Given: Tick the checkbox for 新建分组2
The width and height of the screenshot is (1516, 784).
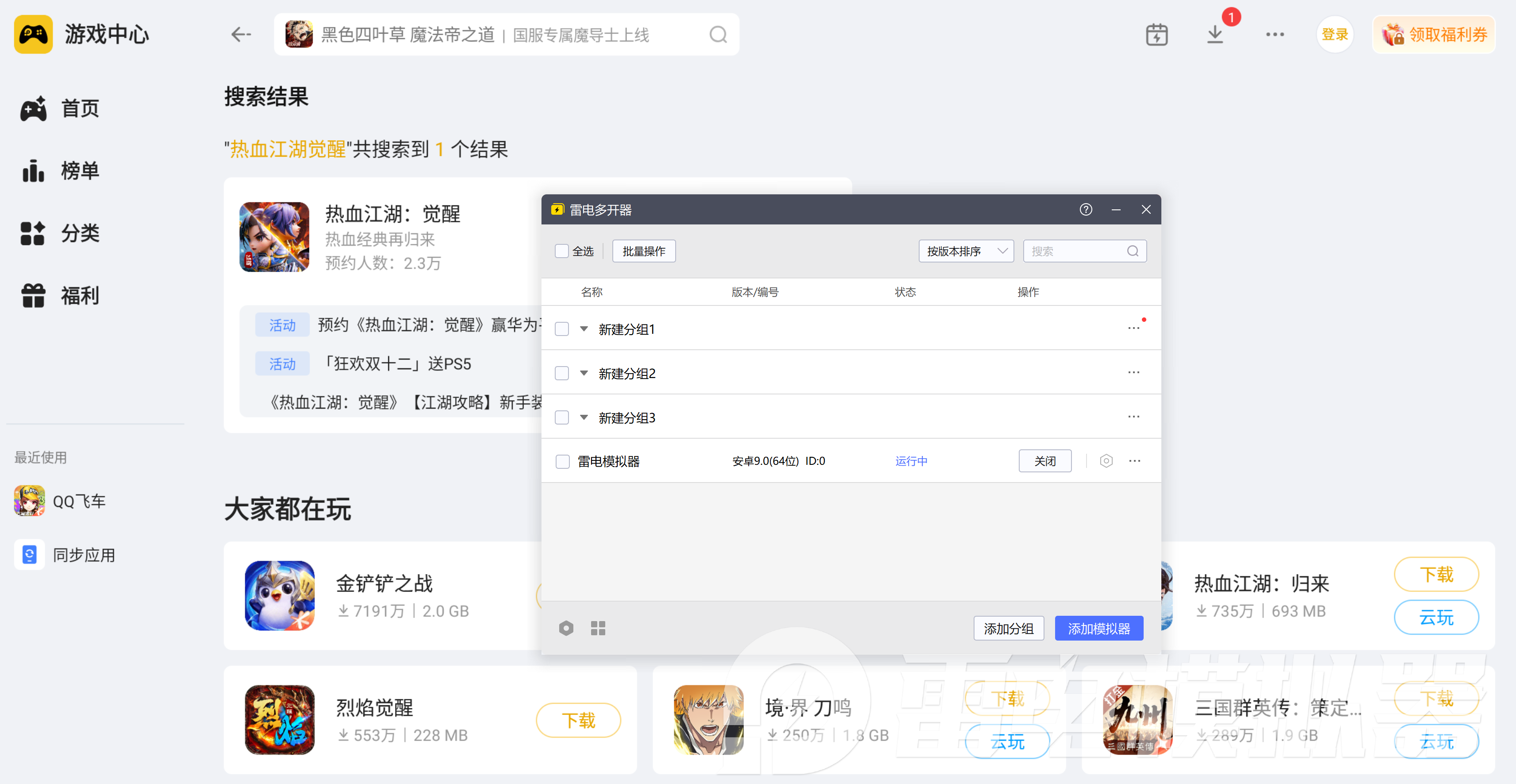Looking at the screenshot, I should 561,373.
